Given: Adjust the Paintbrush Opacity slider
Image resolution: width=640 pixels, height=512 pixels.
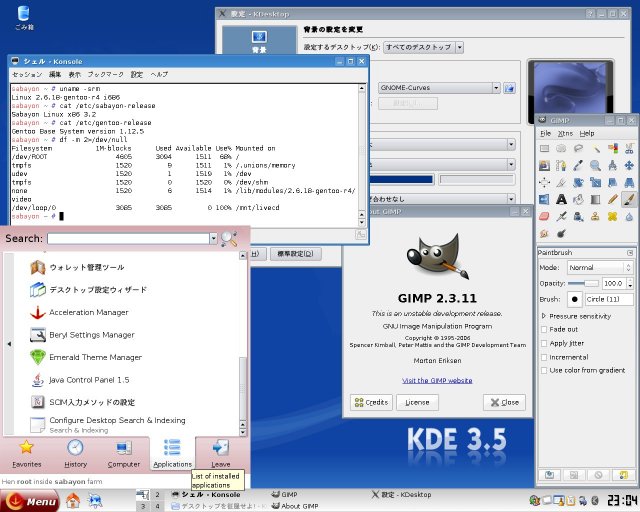Looking at the screenshot, I should pos(583,283).
